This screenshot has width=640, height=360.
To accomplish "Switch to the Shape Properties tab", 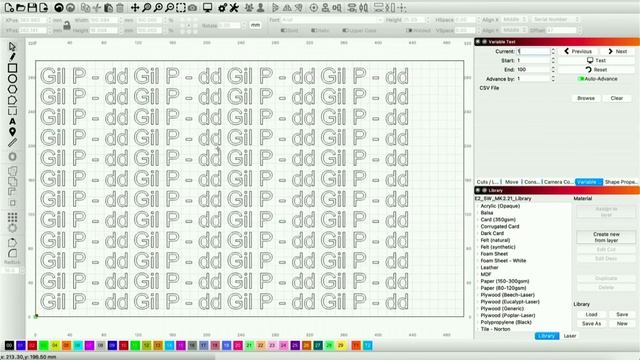I will point(620,182).
